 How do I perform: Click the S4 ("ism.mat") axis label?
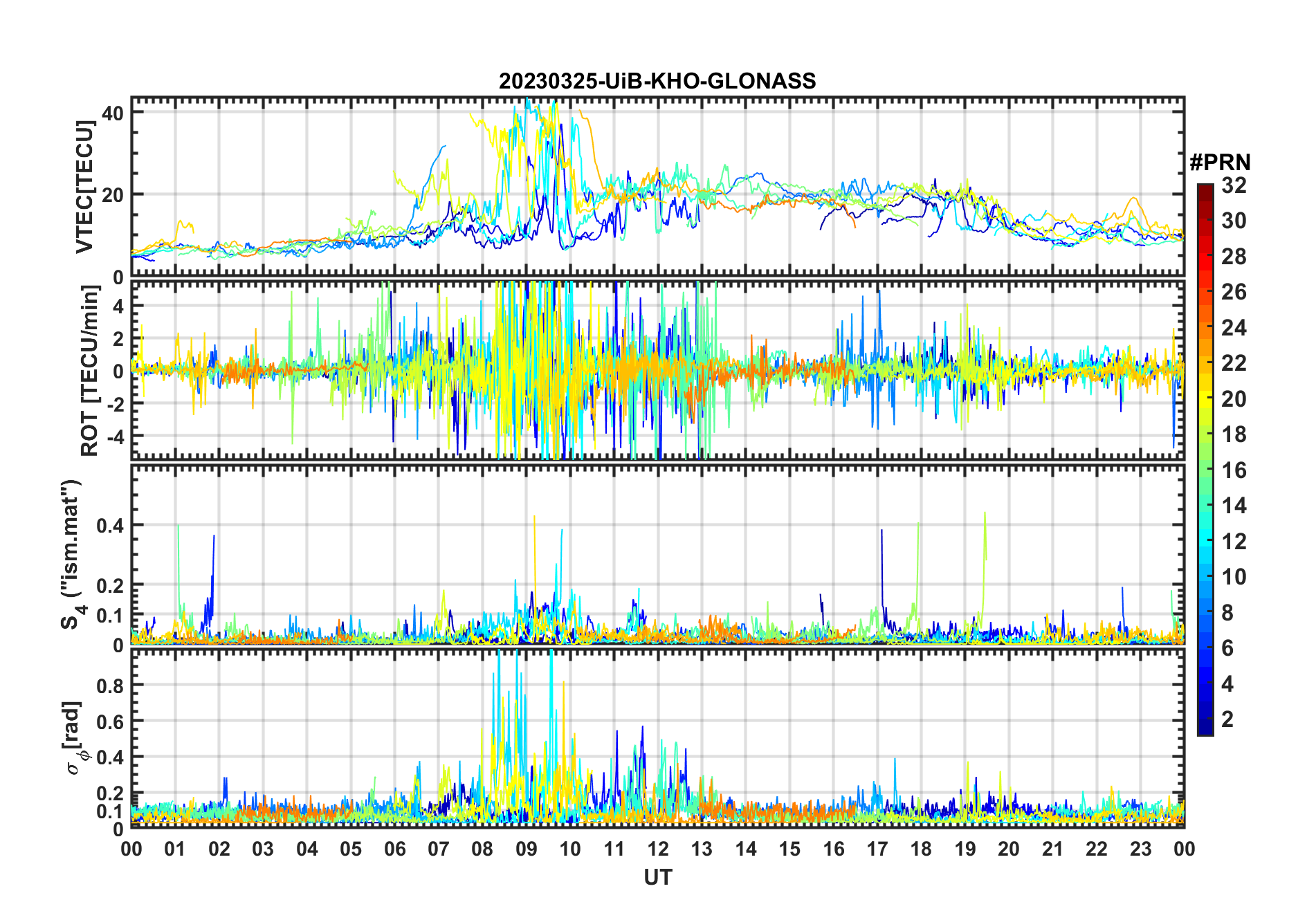click(72, 554)
